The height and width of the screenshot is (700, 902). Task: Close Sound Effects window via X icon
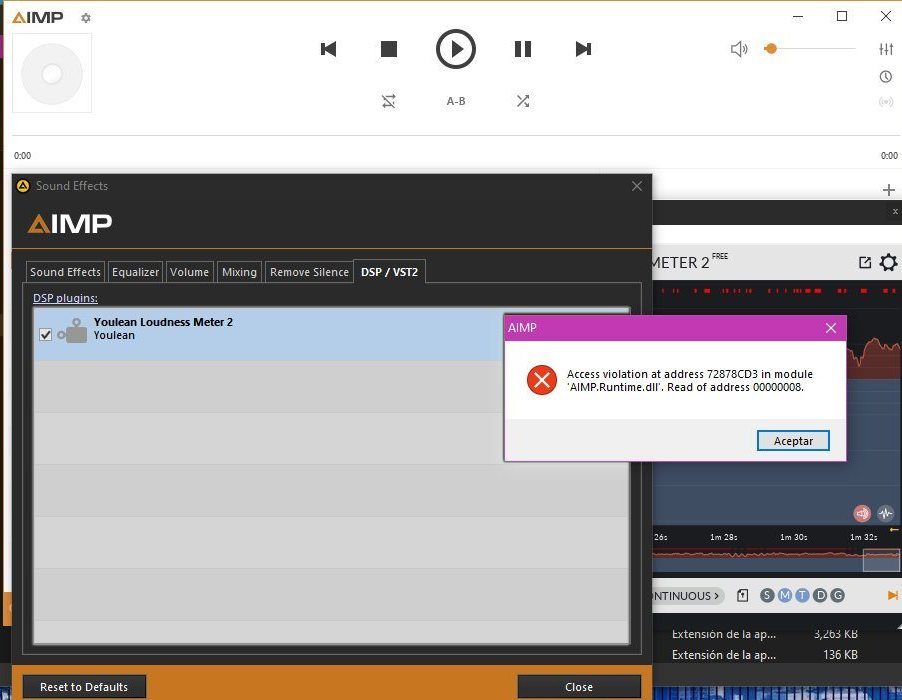(637, 186)
